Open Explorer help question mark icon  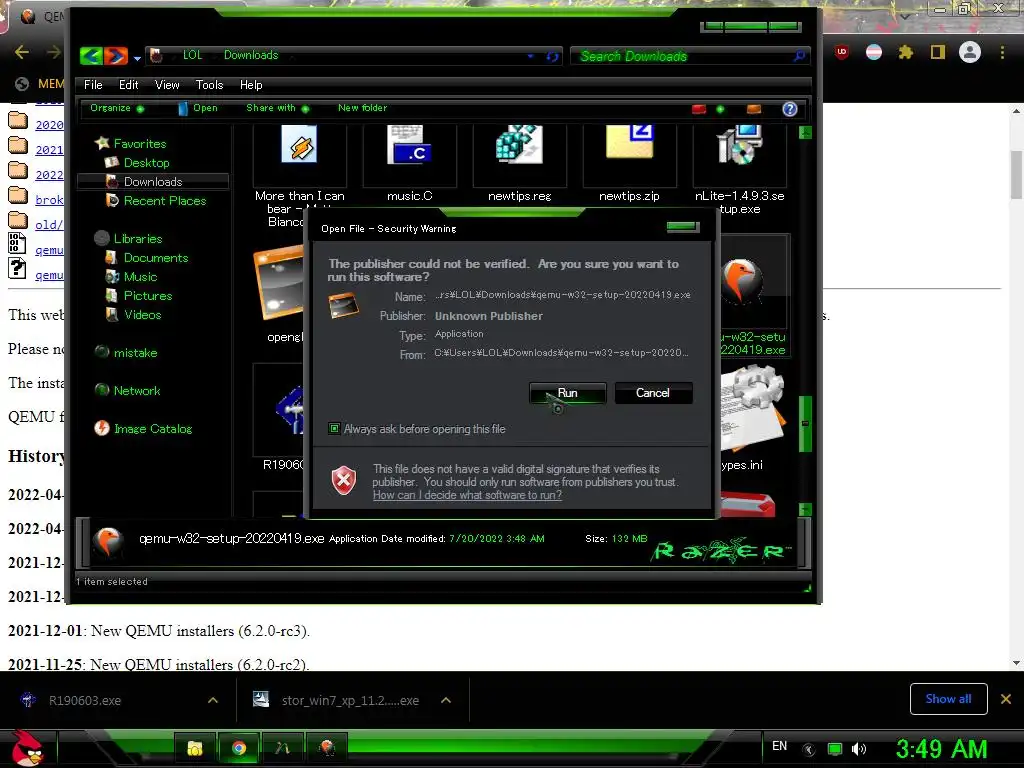pyautogui.click(x=790, y=109)
